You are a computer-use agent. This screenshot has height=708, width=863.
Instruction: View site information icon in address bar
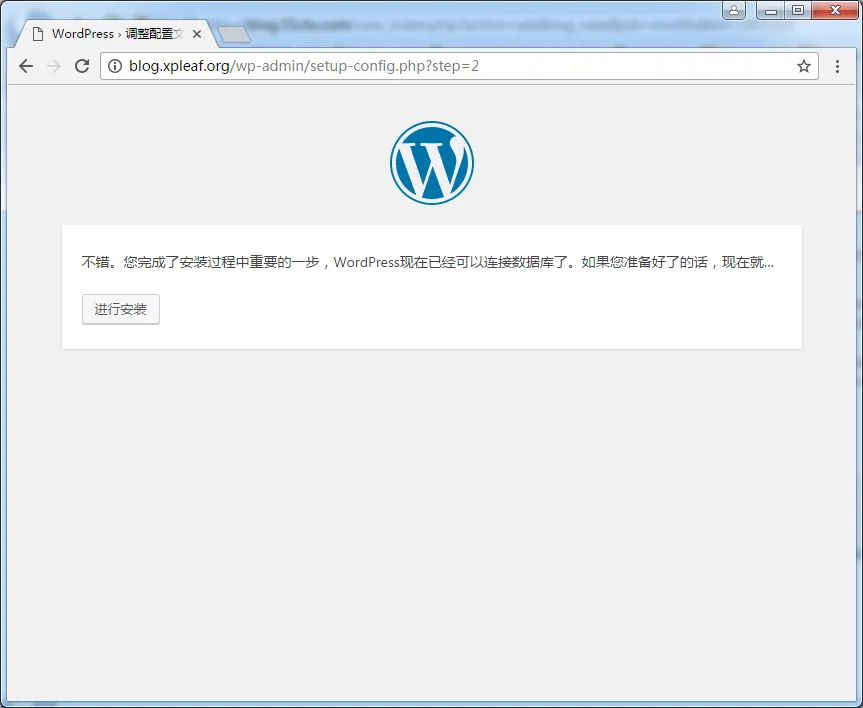pyautogui.click(x=114, y=66)
